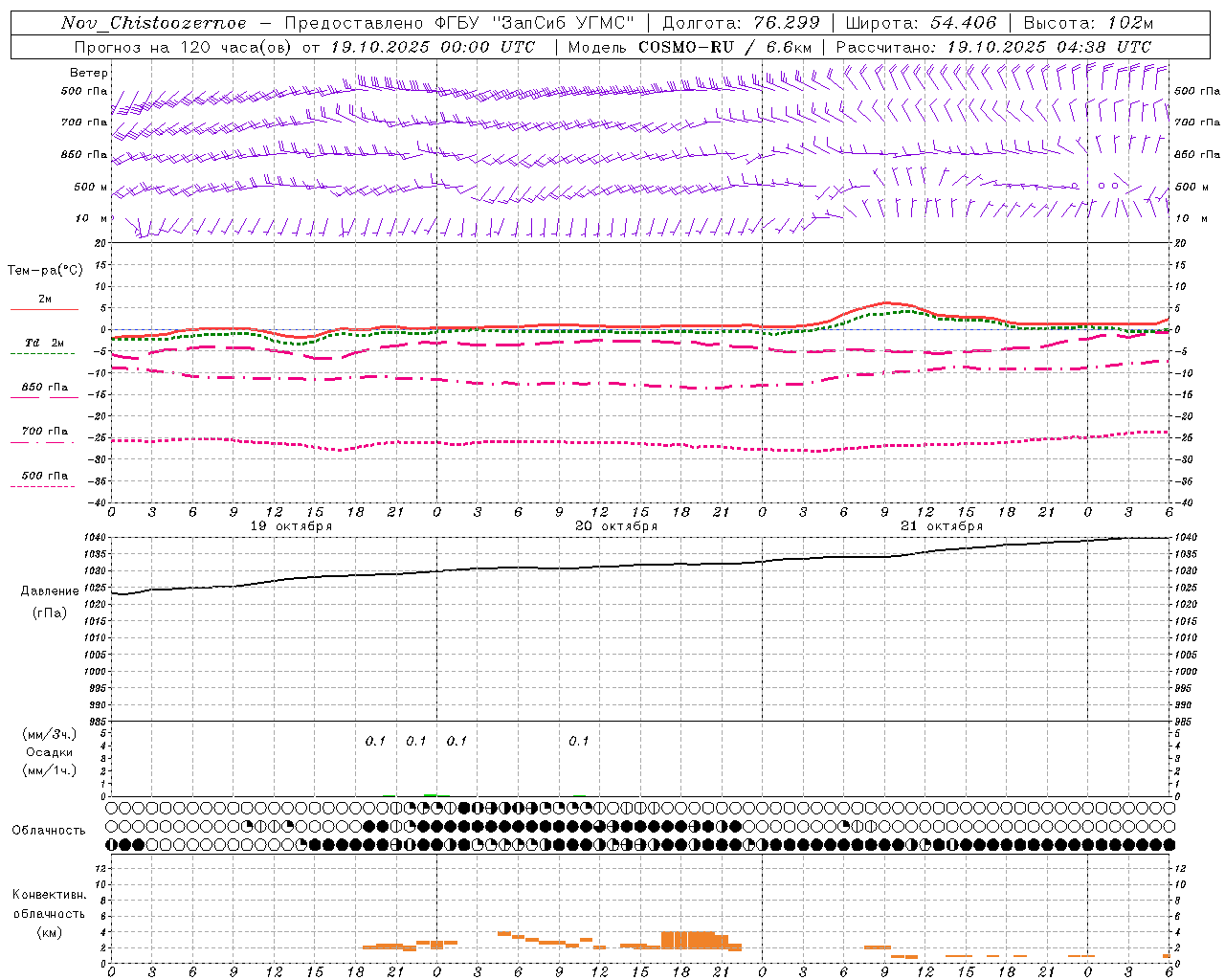The image size is (1225, 980).
Task: Click the station name Nov_Chistoozernoe in the header
Action: [154, 23]
